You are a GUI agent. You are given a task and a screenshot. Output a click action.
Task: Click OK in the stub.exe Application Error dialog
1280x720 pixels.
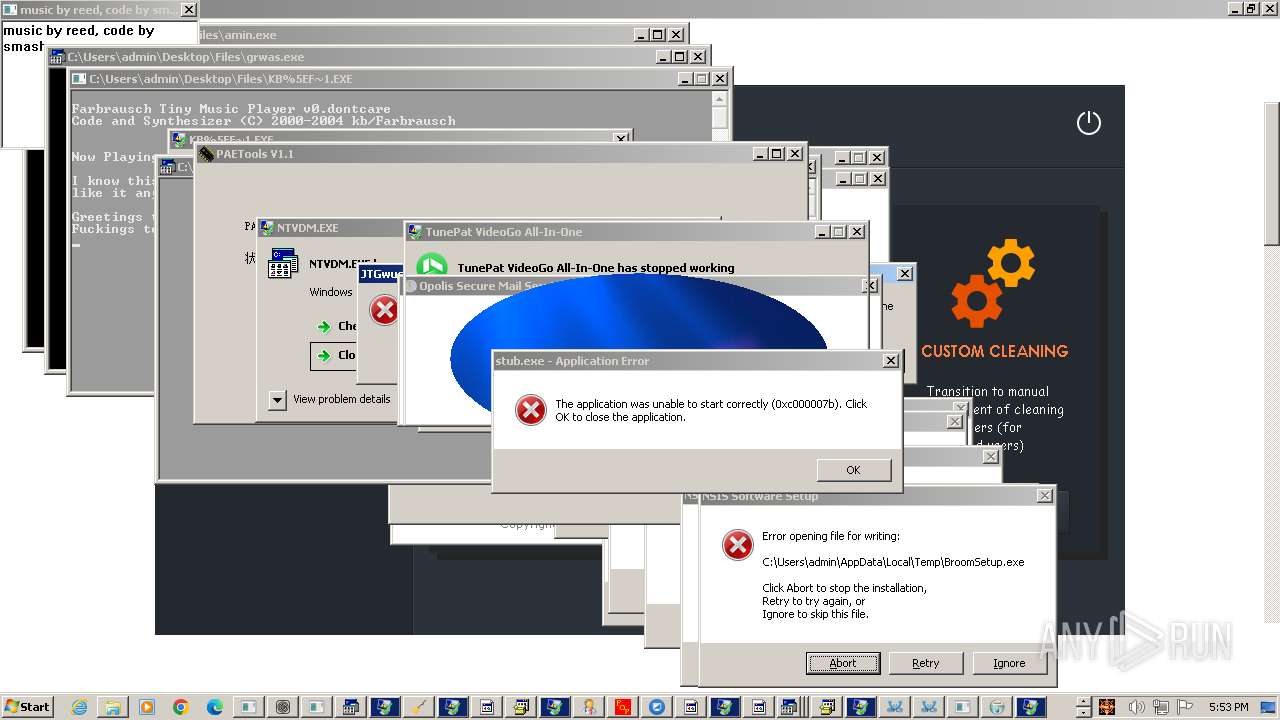(853, 470)
